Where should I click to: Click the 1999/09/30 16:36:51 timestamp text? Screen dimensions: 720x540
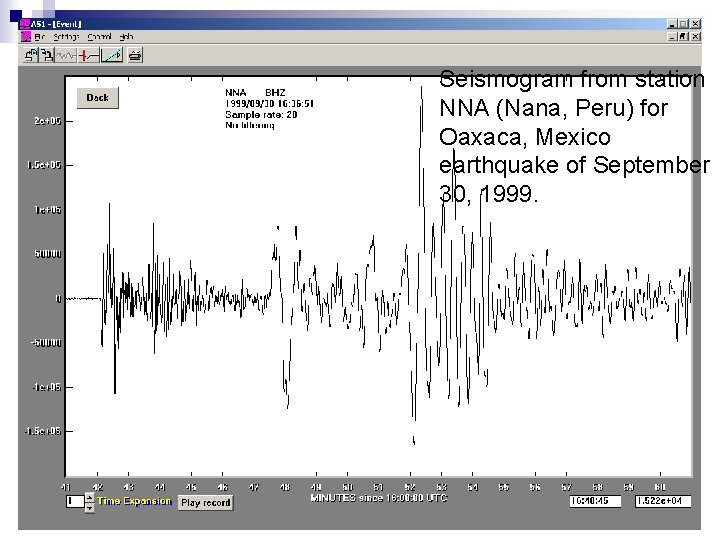click(269, 104)
